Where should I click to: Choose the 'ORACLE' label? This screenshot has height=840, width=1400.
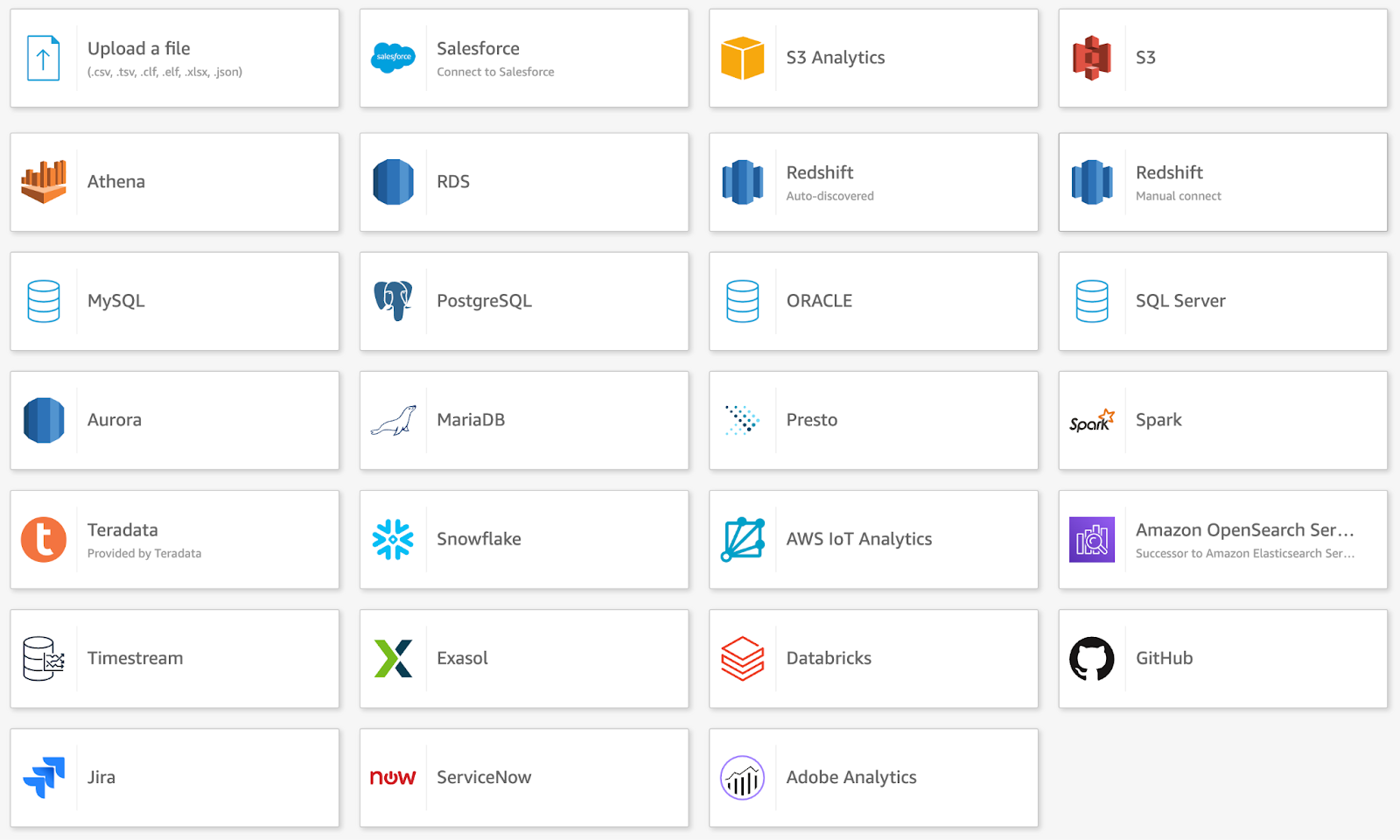[819, 301]
